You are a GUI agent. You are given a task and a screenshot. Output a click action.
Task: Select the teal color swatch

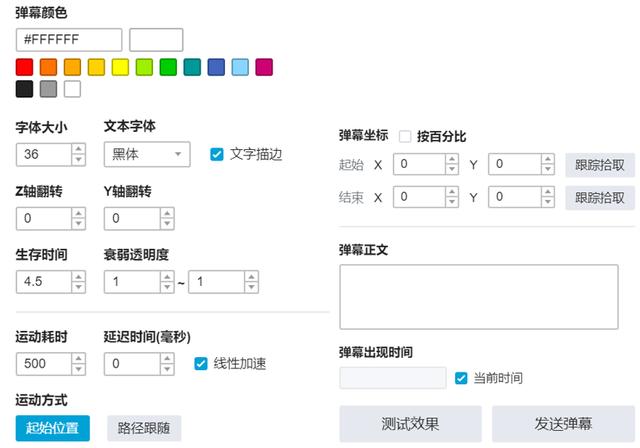pos(192,67)
